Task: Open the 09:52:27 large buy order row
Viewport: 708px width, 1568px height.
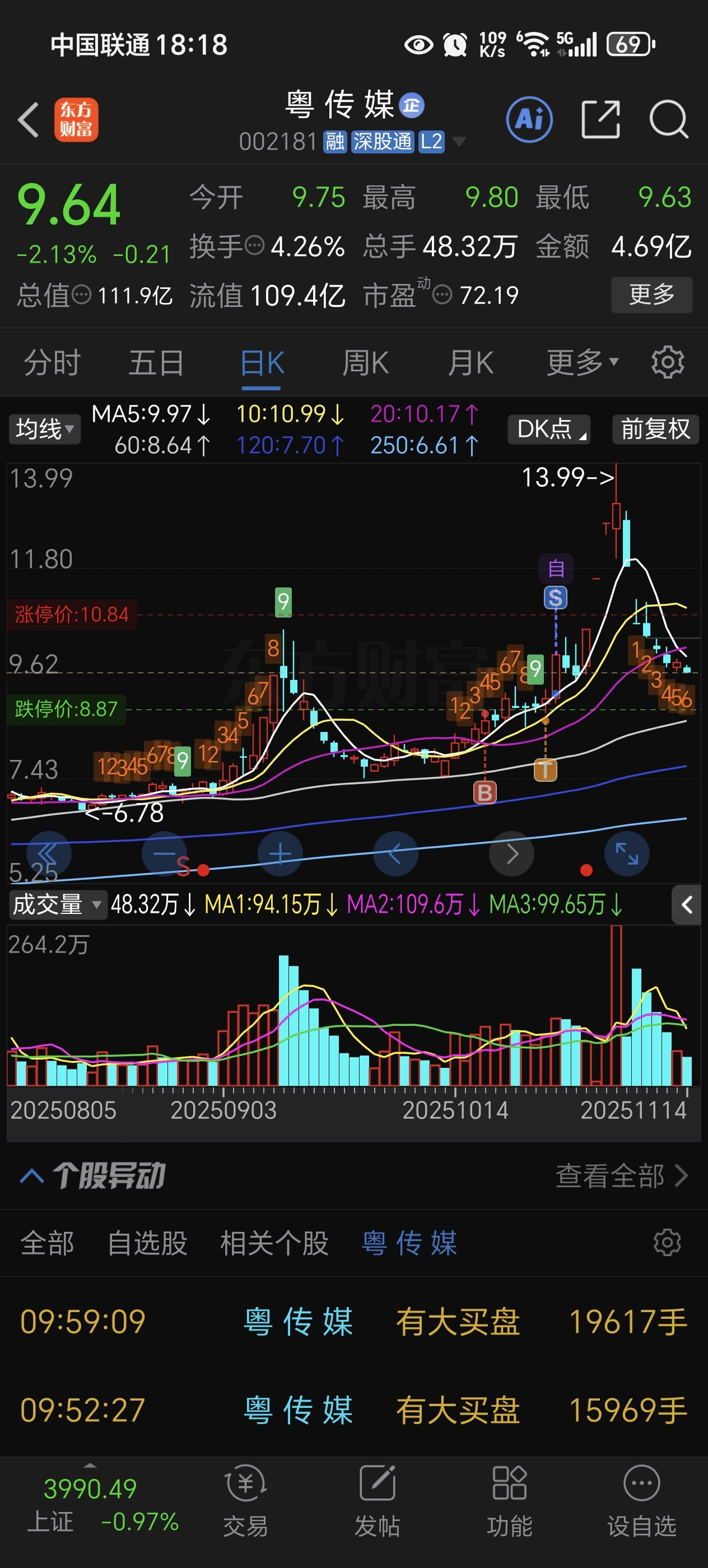Action: pos(353,1410)
